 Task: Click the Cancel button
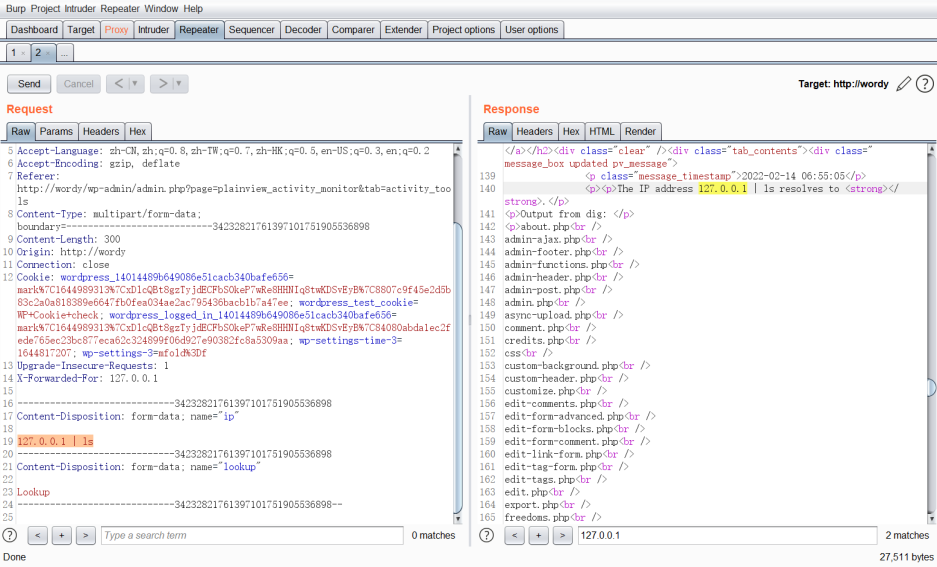click(x=78, y=84)
